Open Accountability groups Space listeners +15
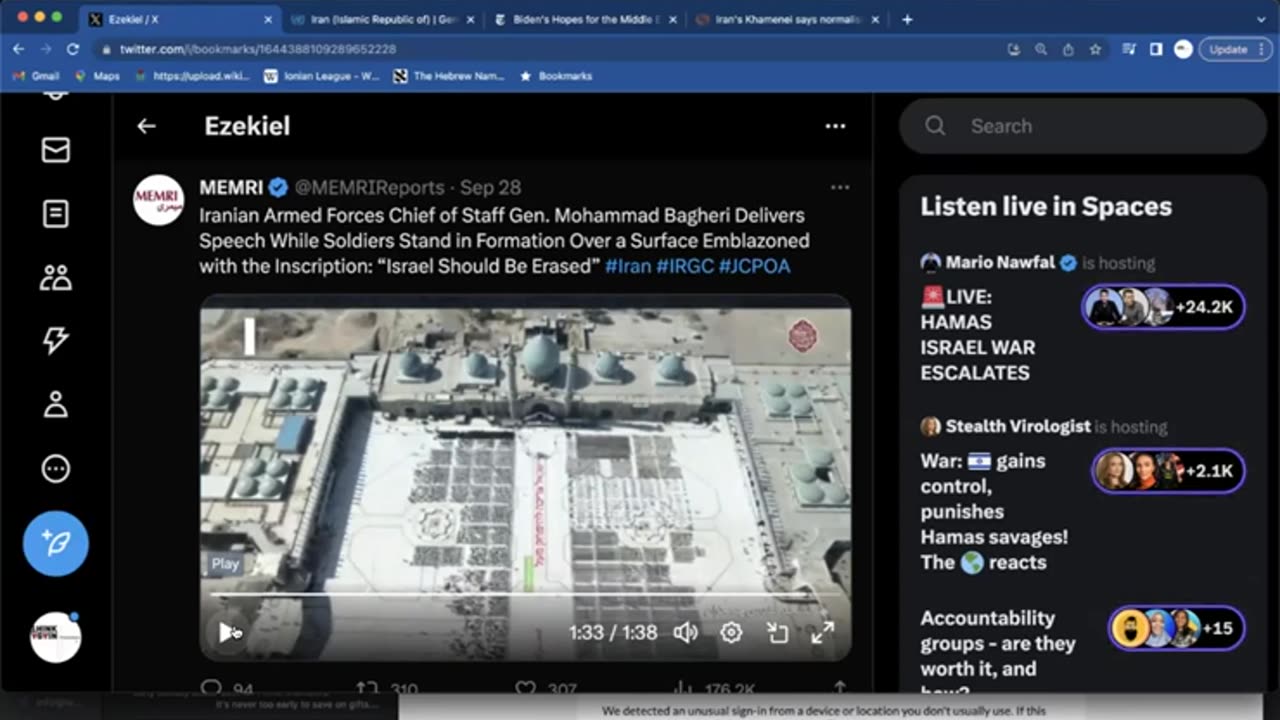The height and width of the screenshot is (720, 1280). coord(1177,628)
